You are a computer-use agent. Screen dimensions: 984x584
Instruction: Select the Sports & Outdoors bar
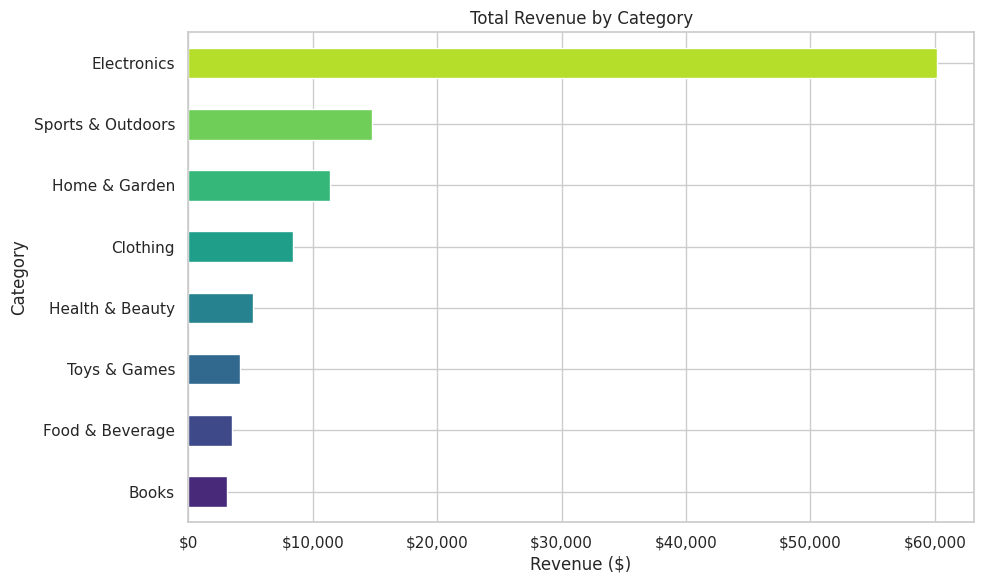pyautogui.click(x=280, y=125)
